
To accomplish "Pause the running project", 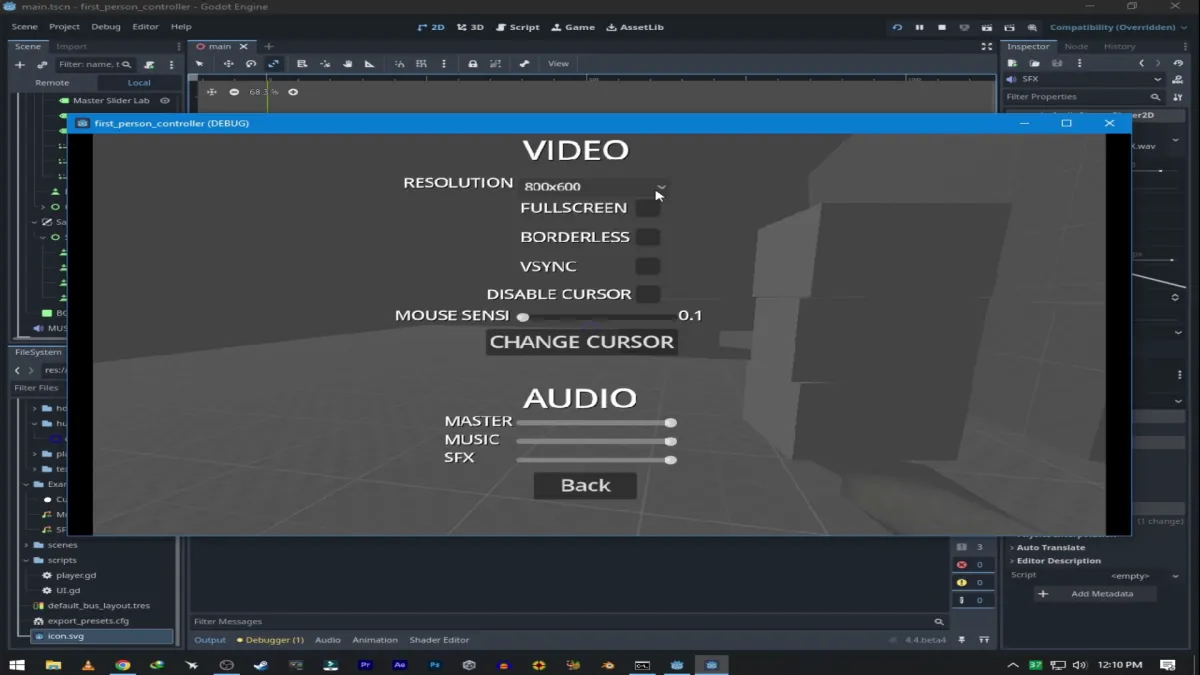I will (x=919, y=27).
